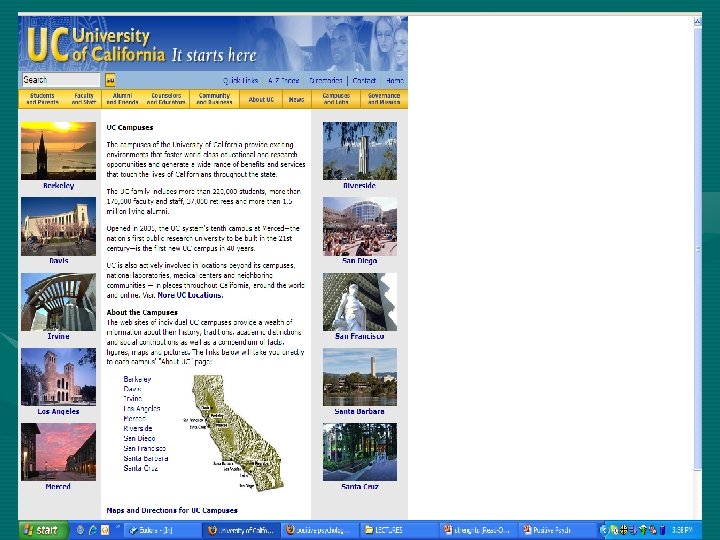This screenshot has height=540, width=720.
Task: Expand hidden system tray icons arrow
Action: click(603, 530)
